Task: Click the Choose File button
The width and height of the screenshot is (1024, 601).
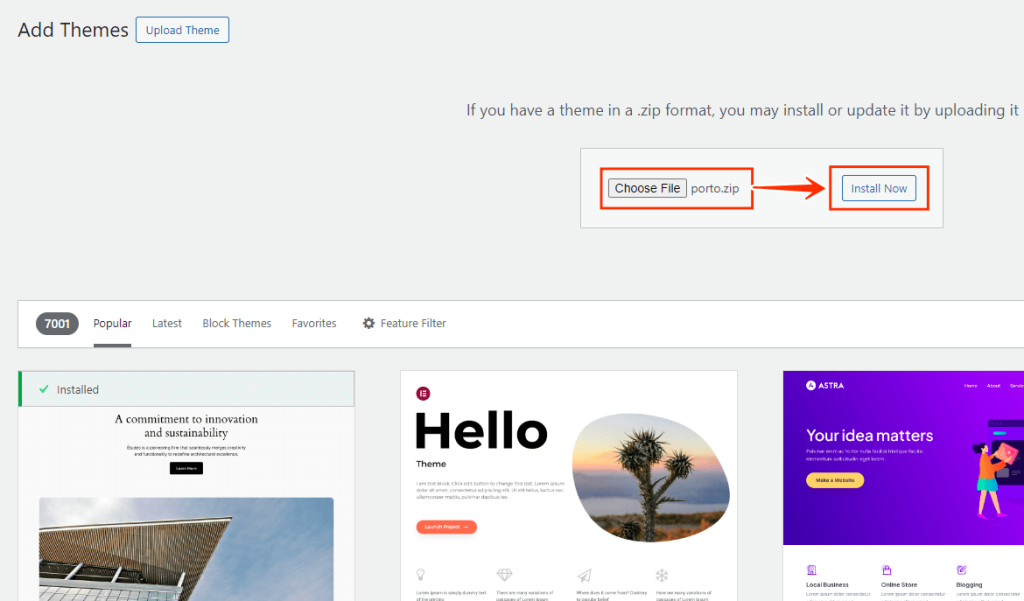Action: (647, 188)
